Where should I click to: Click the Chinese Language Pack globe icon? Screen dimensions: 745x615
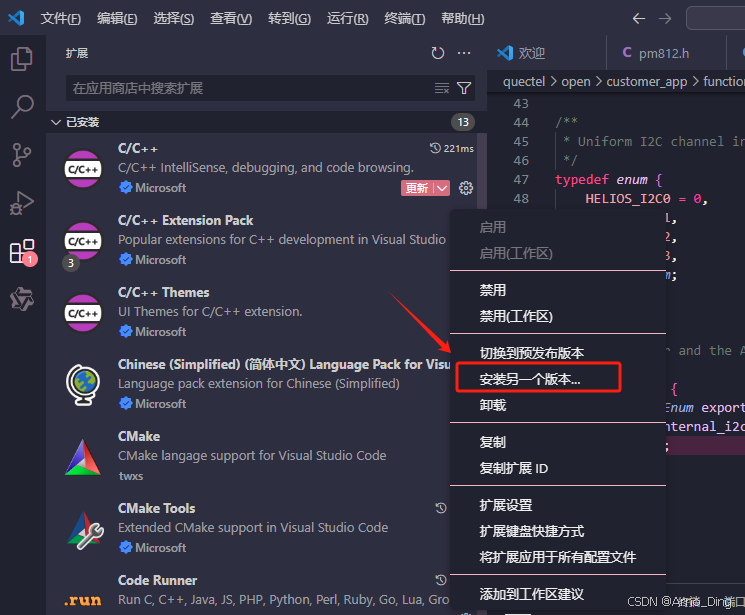83,384
